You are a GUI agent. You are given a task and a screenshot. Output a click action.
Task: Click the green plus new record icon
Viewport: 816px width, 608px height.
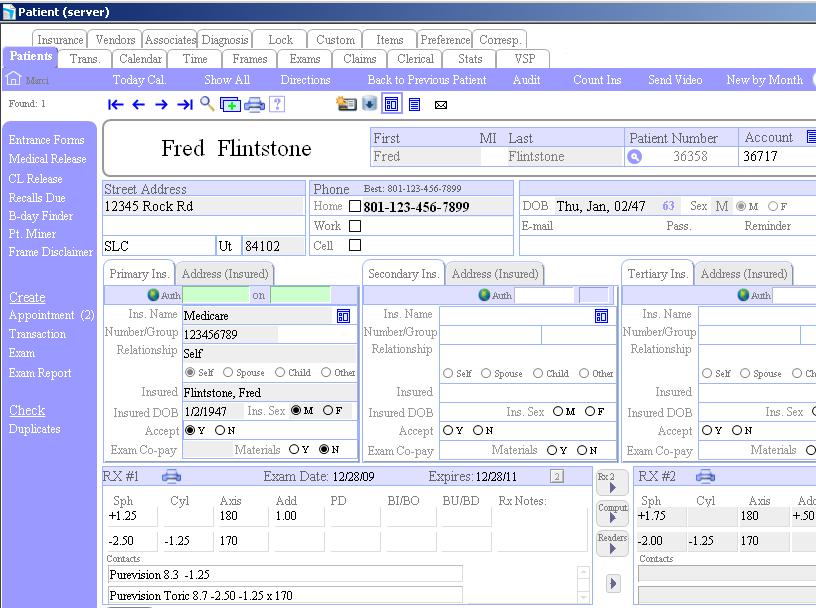[x=230, y=104]
